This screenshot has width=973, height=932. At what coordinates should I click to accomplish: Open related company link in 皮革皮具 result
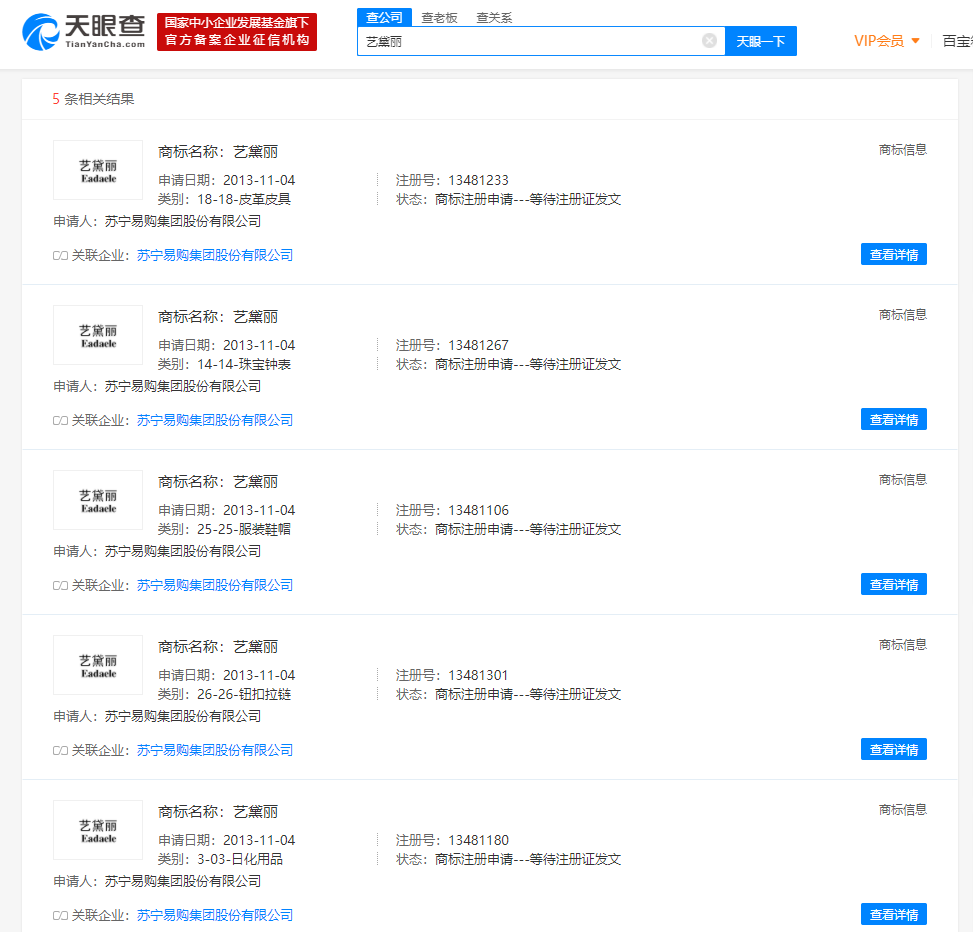[x=215, y=255]
